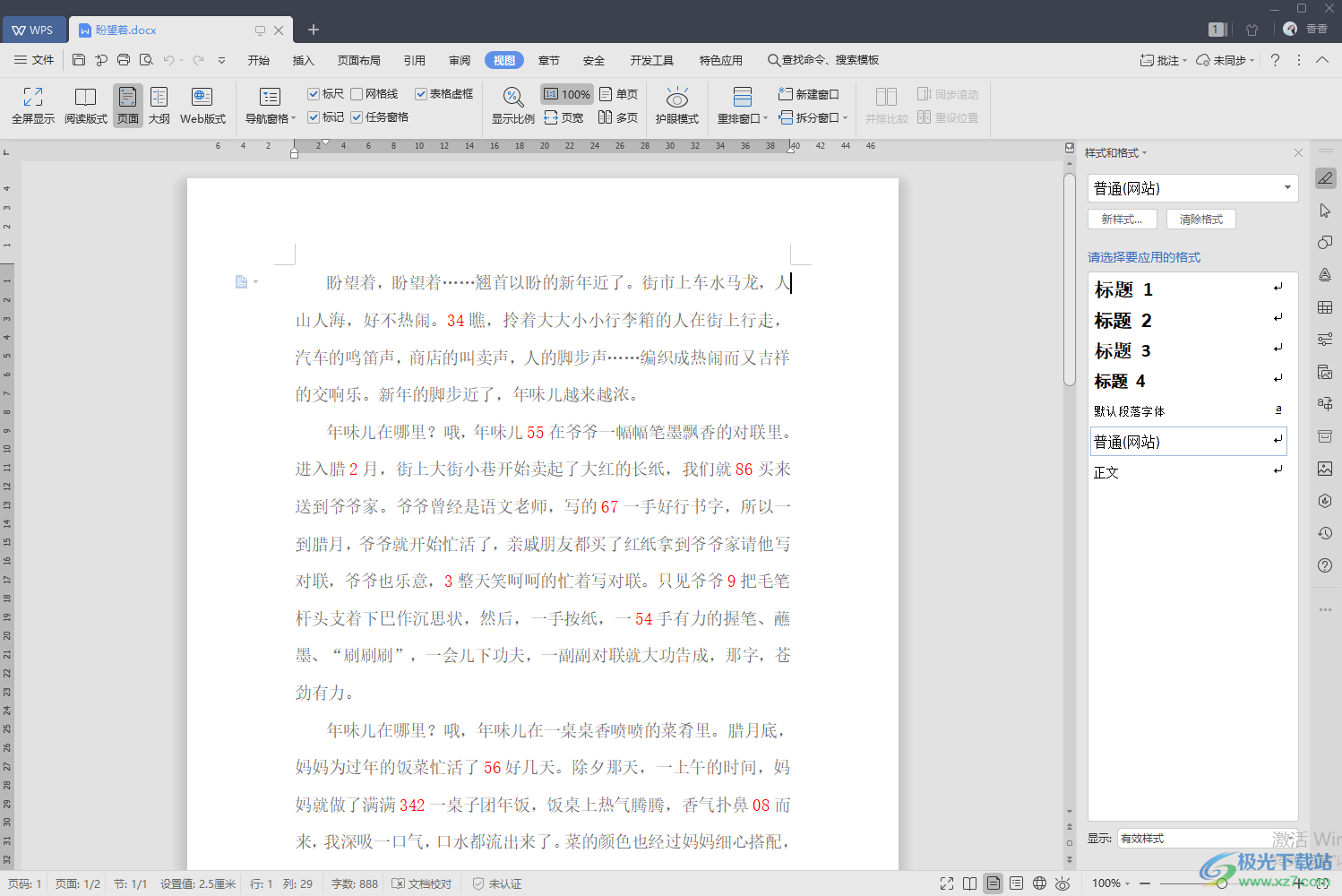Select the 大纲 outline view icon
Viewport: 1342px width, 896px height.
click(x=159, y=97)
